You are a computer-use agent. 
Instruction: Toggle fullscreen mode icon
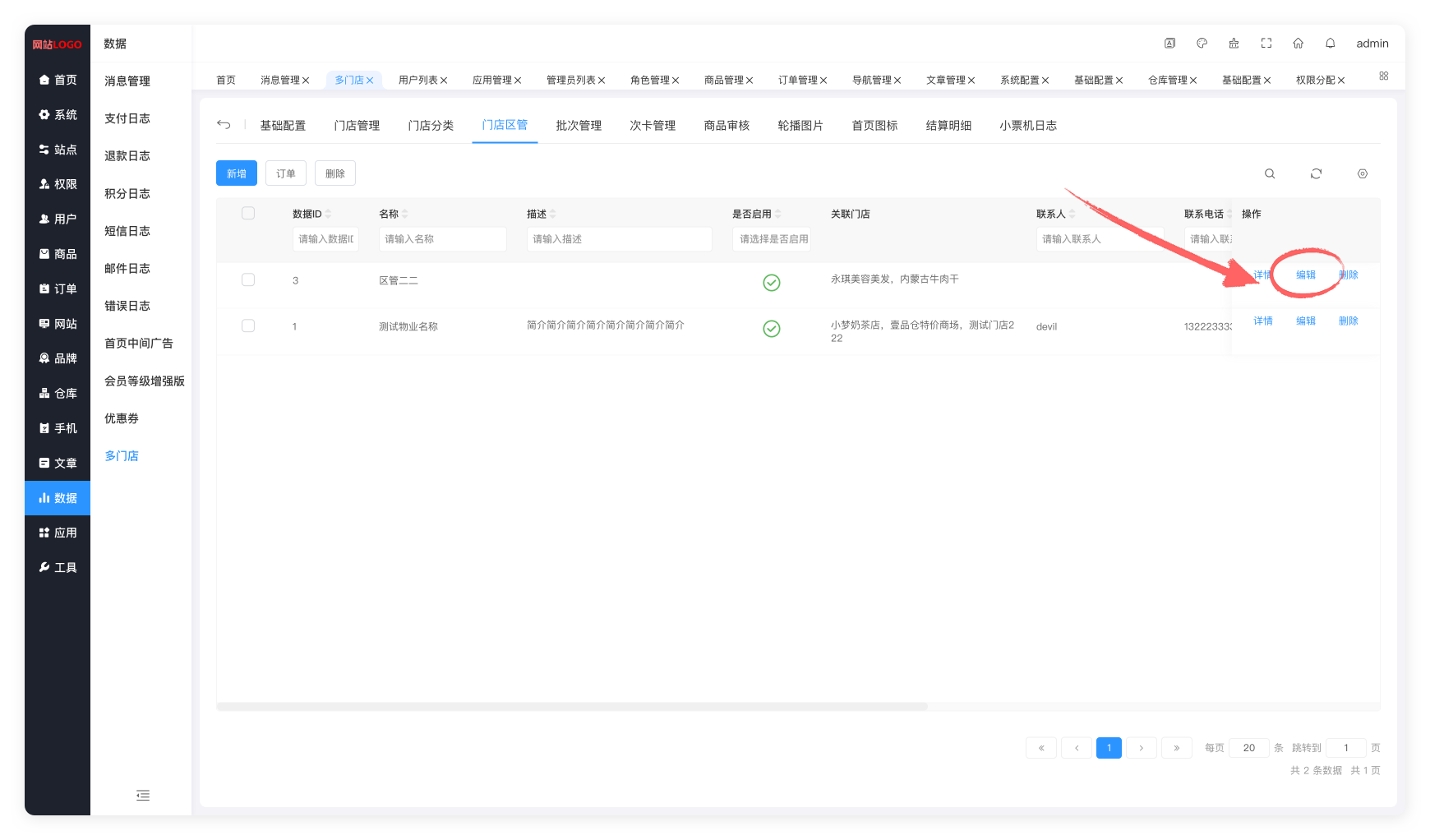(1266, 44)
